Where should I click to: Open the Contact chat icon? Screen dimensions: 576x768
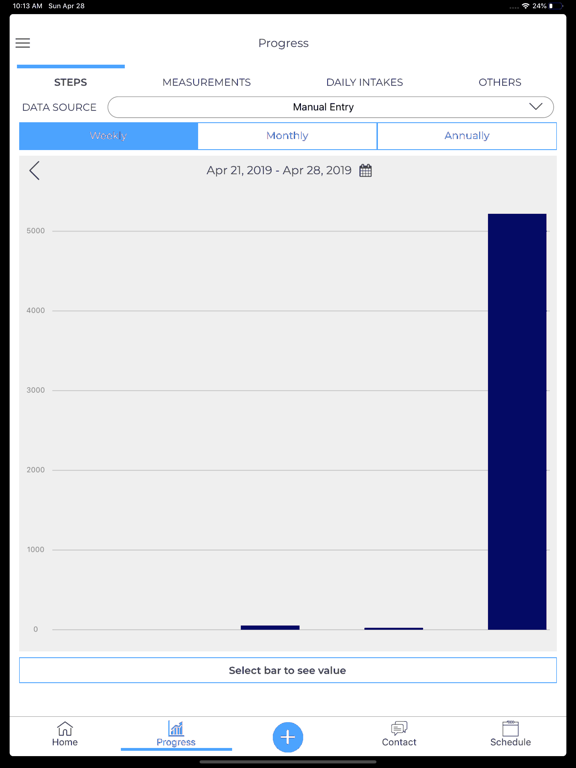pyautogui.click(x=399, y=728)
